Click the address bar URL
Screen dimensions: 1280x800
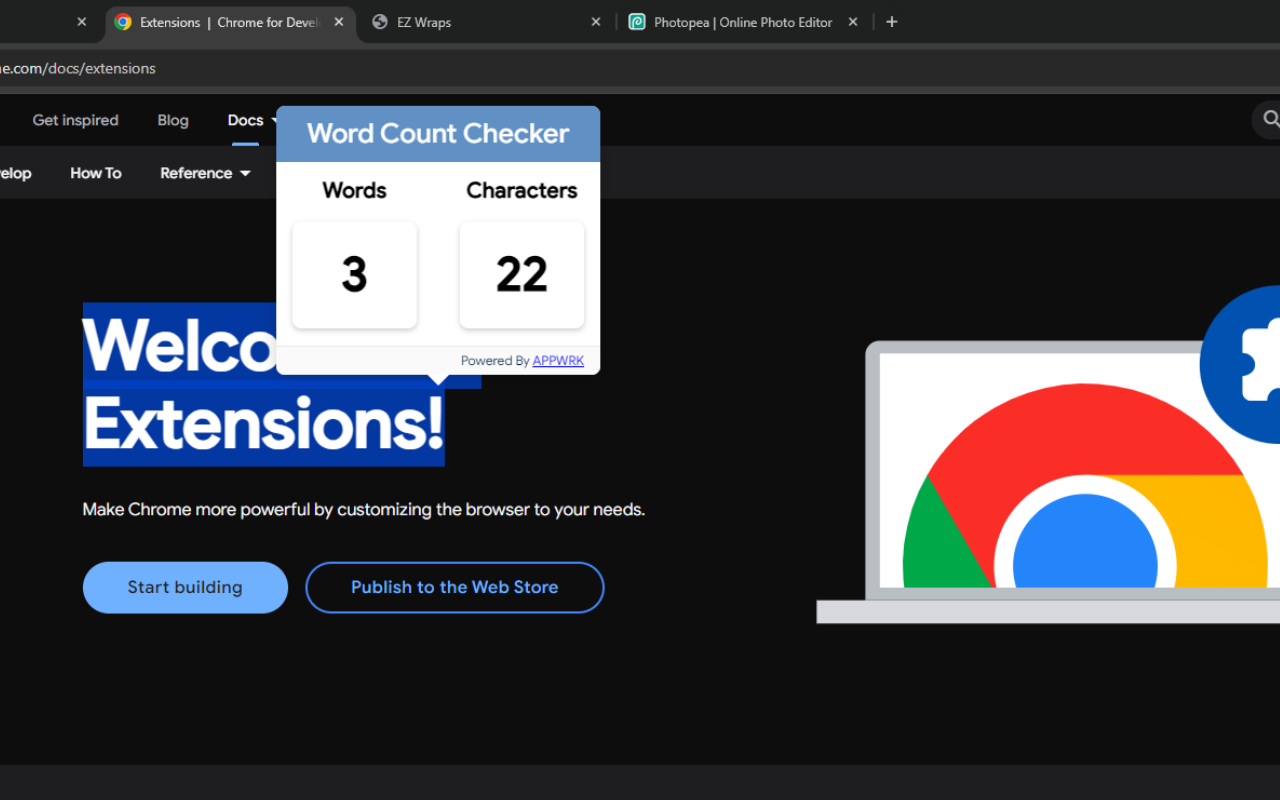(78, 68)
